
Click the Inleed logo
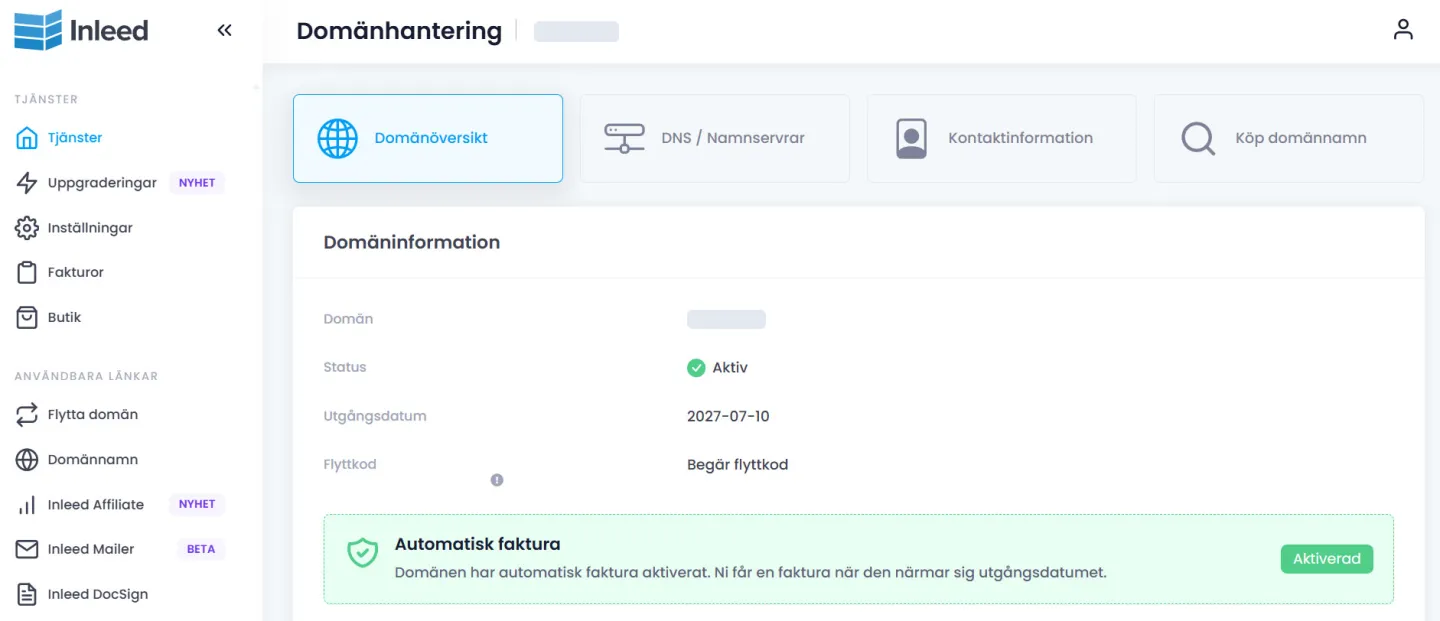click(81, 30)
